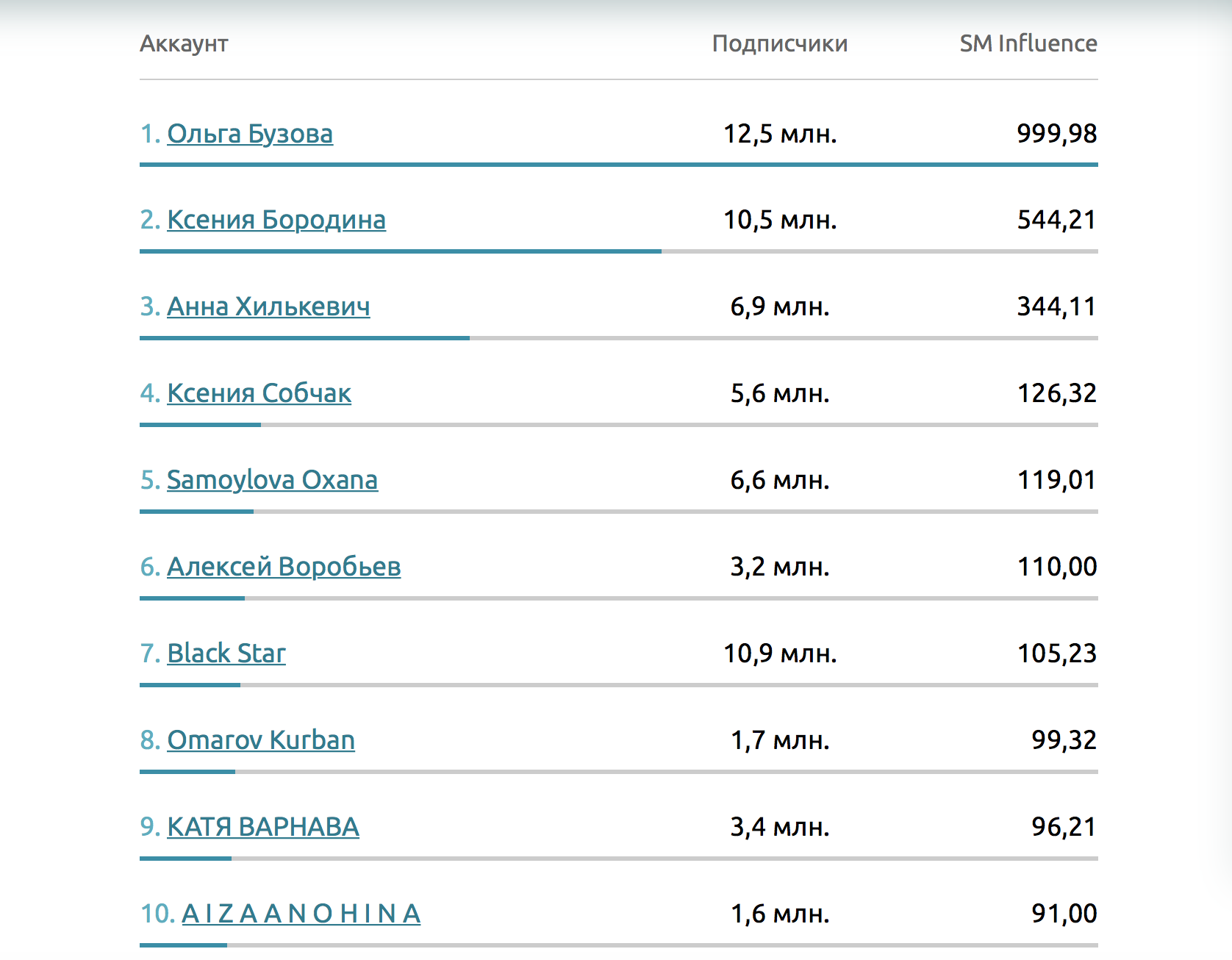Click the Подписчики column header
This screenshot has height=960, width=1232.
tap(780, 43)
